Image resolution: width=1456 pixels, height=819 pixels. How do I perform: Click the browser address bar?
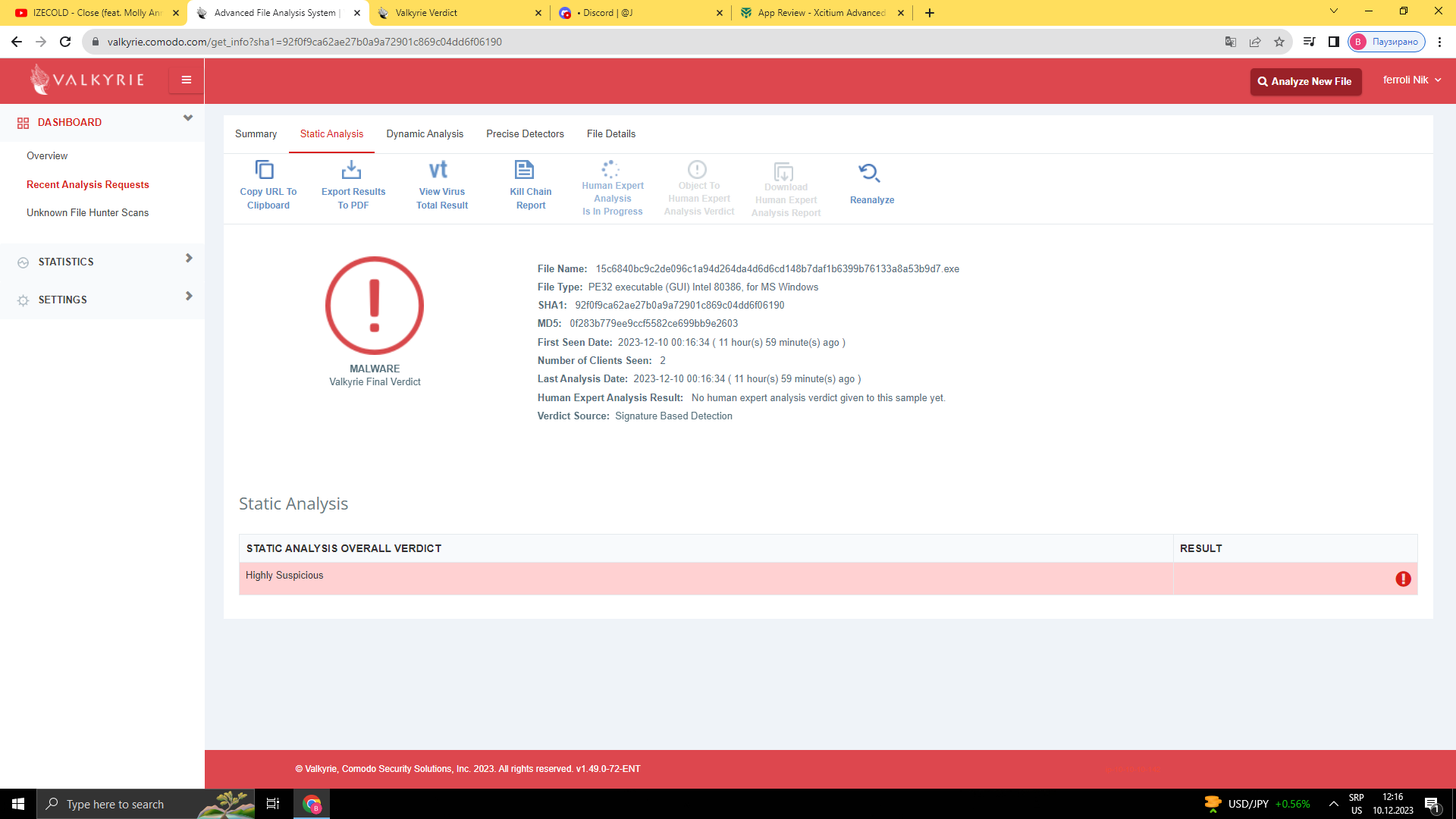click(x=607, y=42)
